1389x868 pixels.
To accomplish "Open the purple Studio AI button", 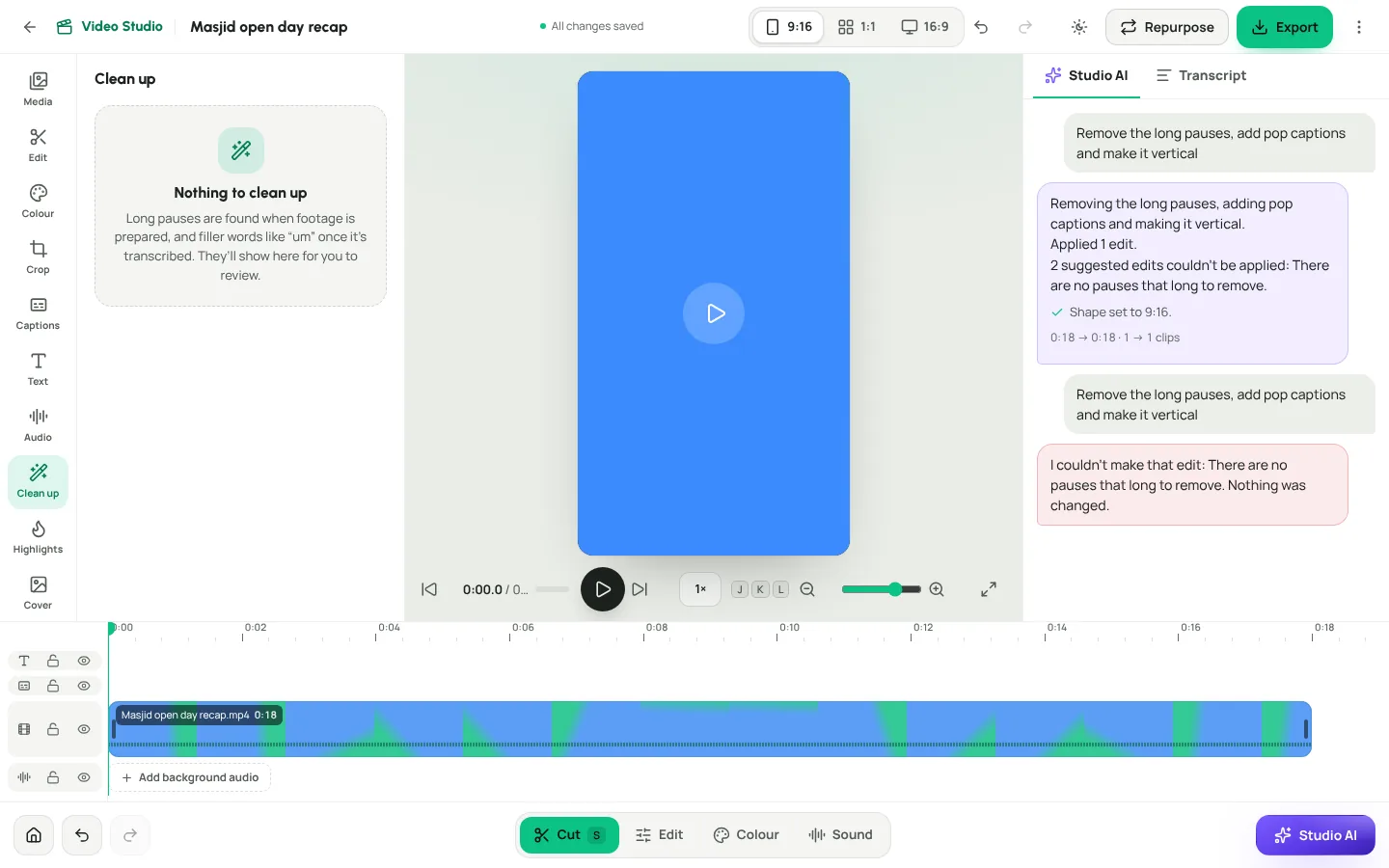I will pyautogui.click(x=1316, y=835).
